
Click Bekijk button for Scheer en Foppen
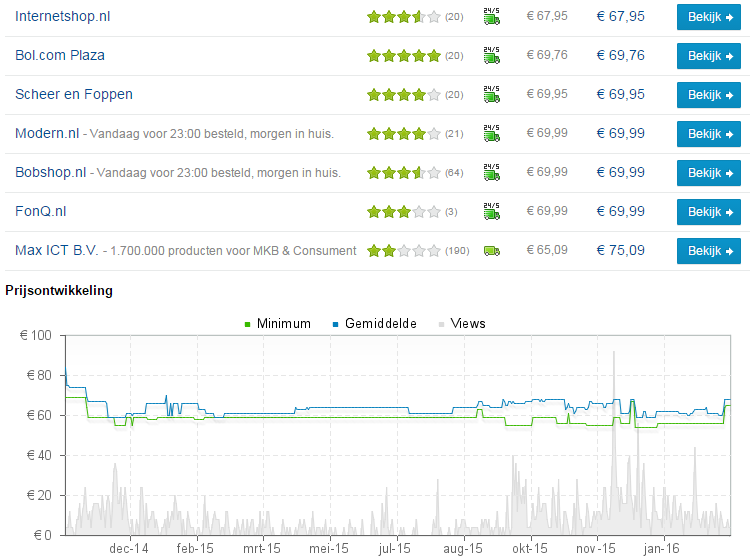(709, 95)
